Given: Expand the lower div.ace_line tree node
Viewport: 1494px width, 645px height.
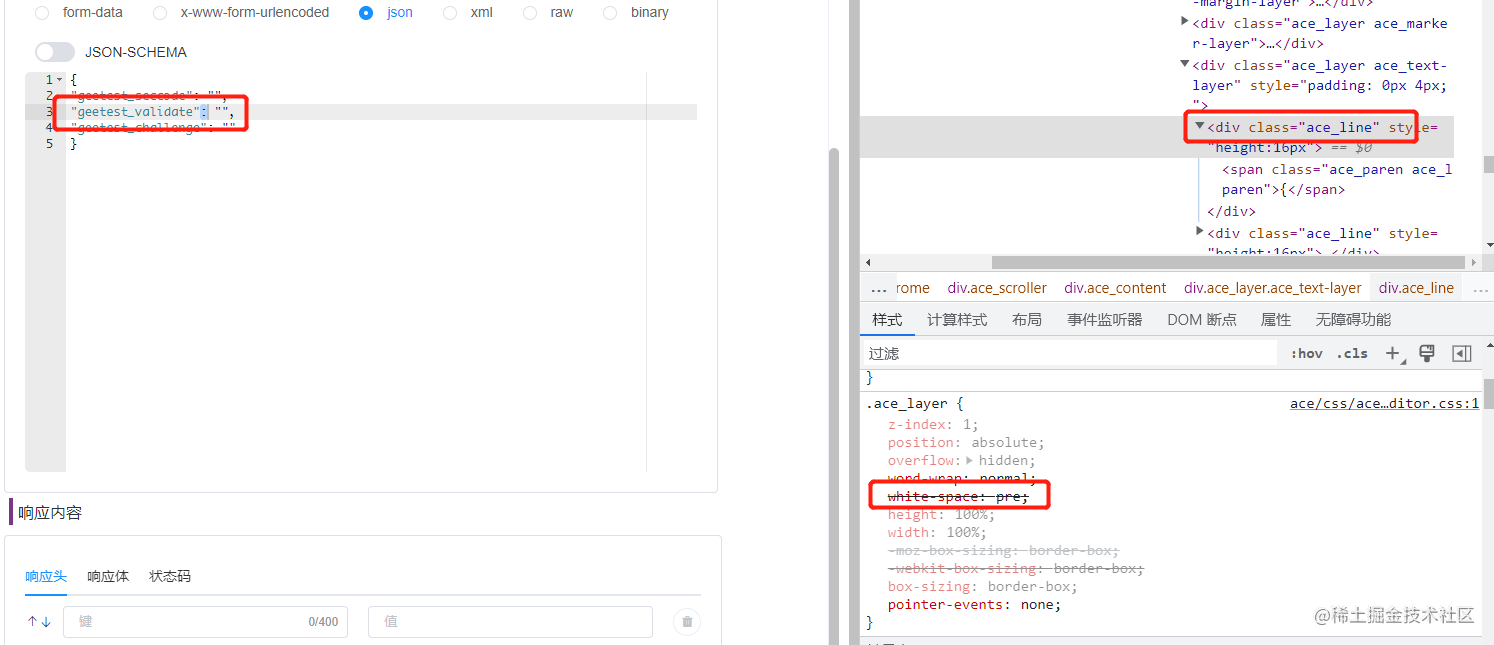Looking at the screenshot, I should pos(1200,230).
